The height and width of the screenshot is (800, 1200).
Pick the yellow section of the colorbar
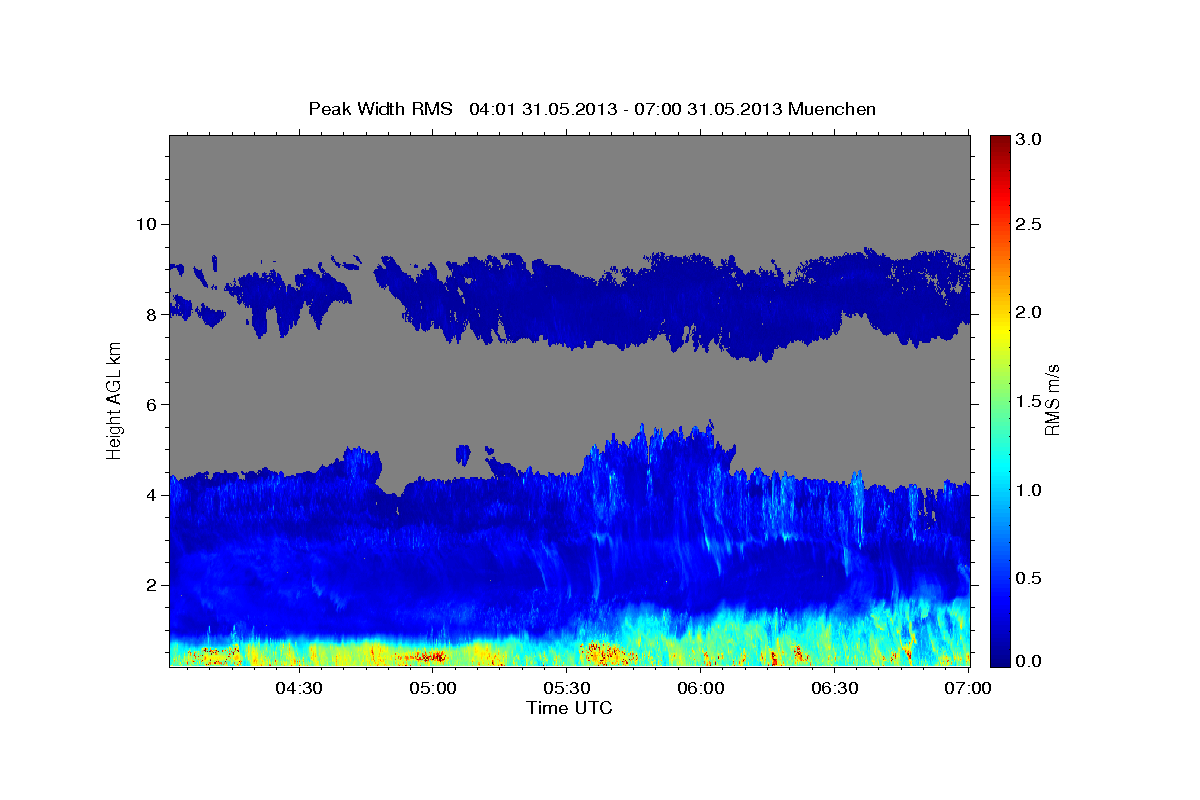click(x=999, y=330)
